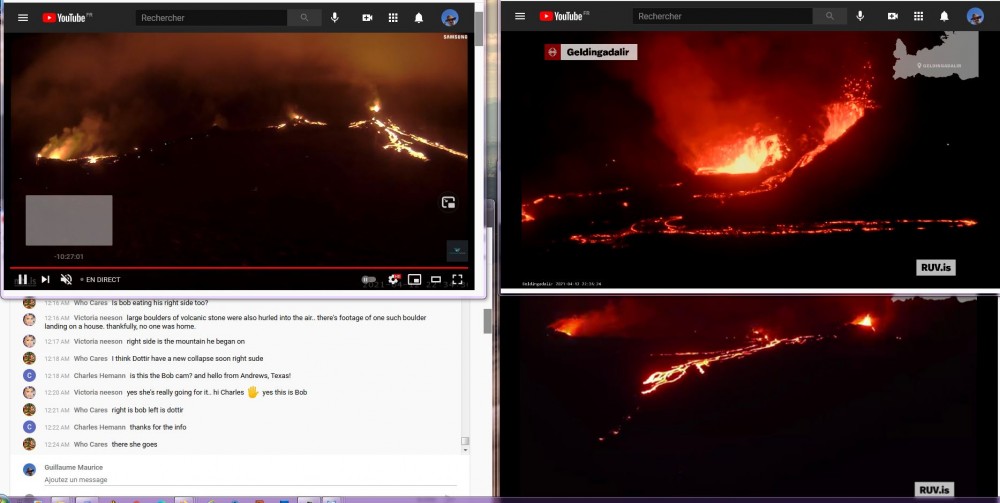Click YouTube logo in right window
This screenshot has width=1000, height=503.
(563, 16)
